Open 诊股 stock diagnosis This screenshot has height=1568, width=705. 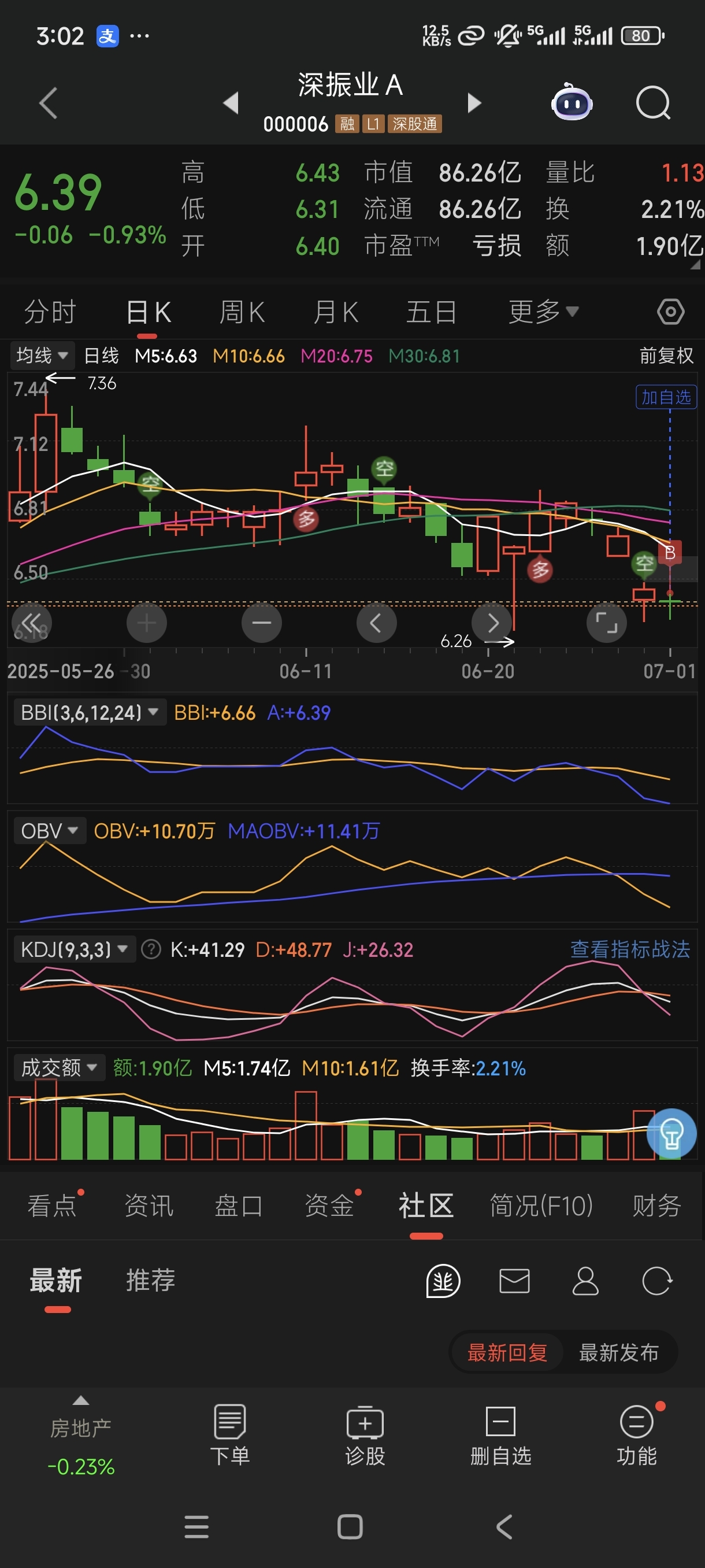click(365, 1434)
